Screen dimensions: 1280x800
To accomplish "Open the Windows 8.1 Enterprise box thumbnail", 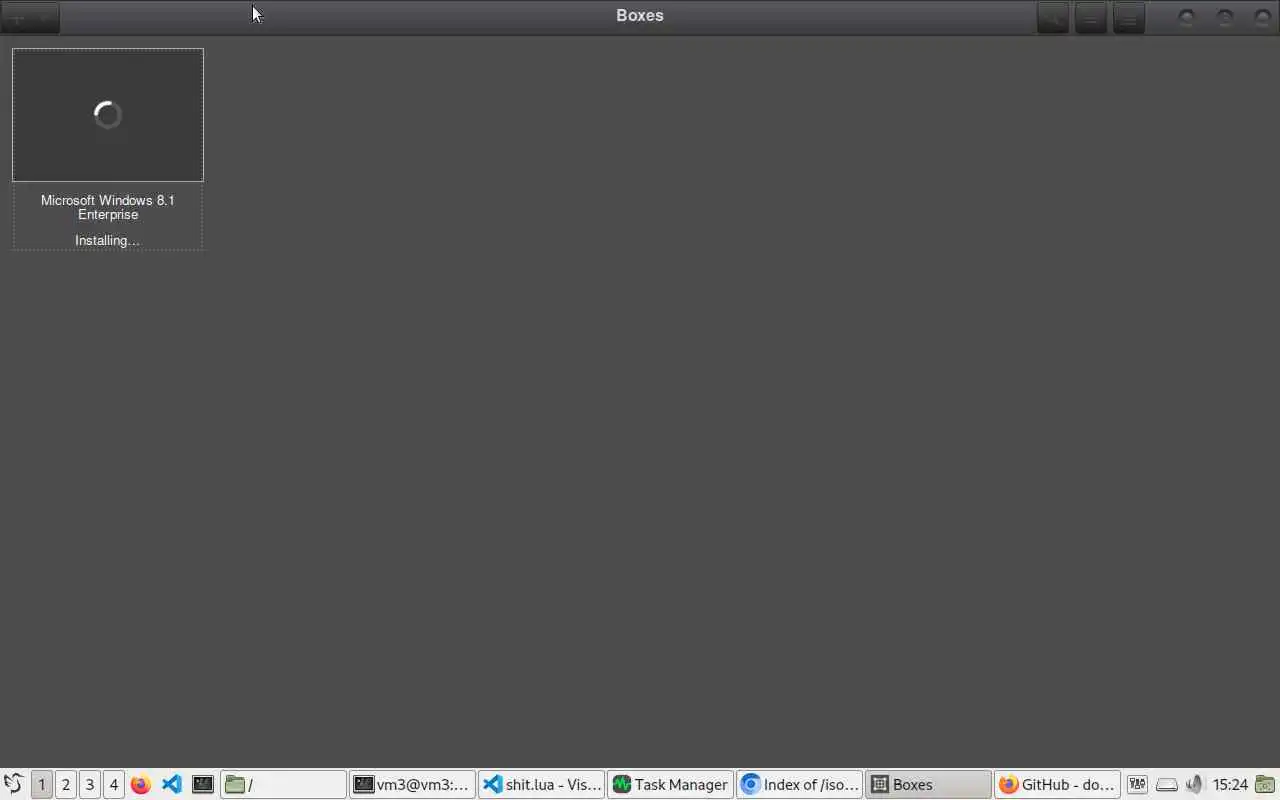I will pyautogui.click(x=108, y=115).
